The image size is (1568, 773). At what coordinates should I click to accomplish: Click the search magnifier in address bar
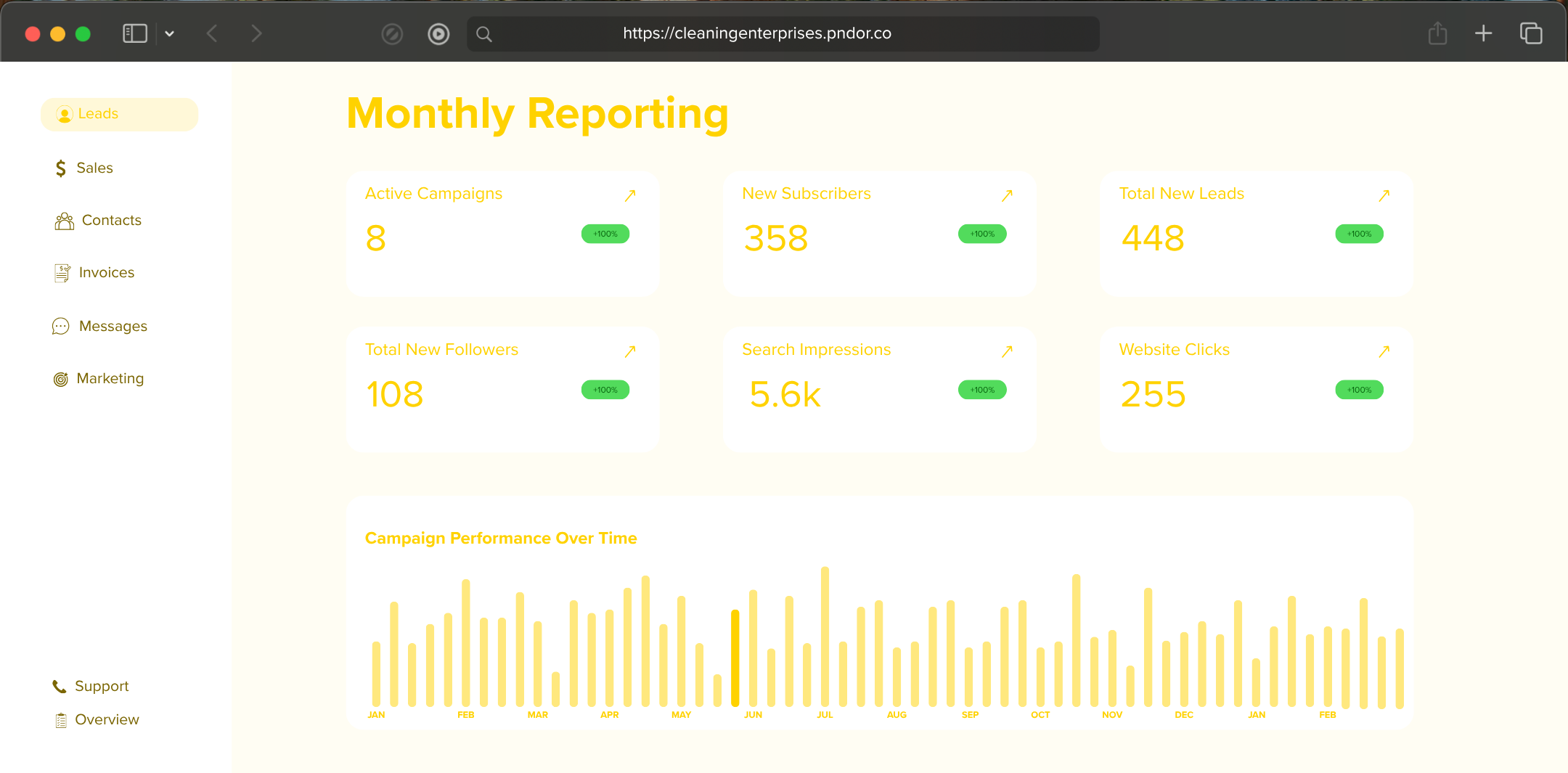point(484,34)
